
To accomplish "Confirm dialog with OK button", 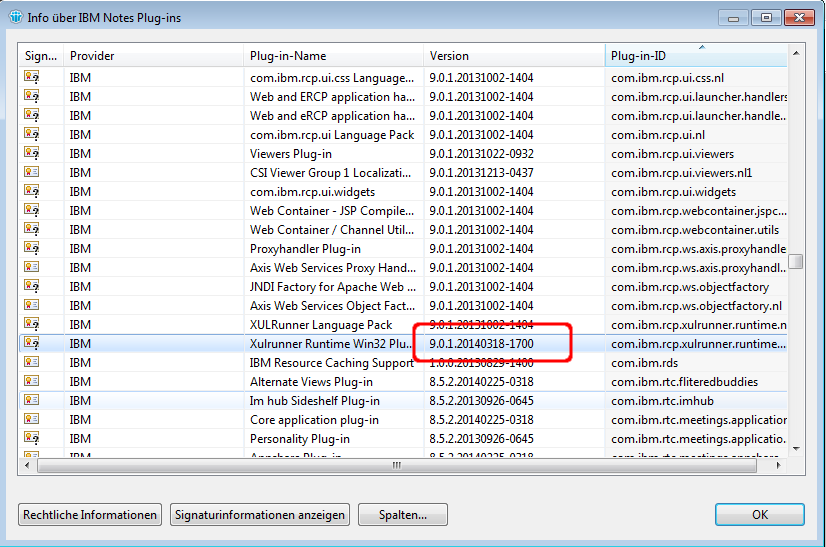I will 759,515.
